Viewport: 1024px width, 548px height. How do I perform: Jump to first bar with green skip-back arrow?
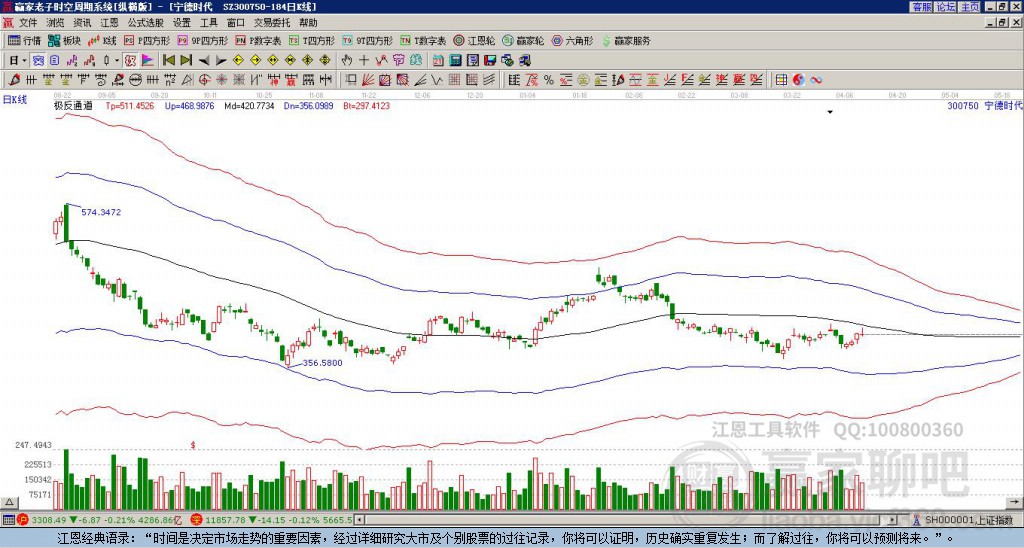(168, 61)
